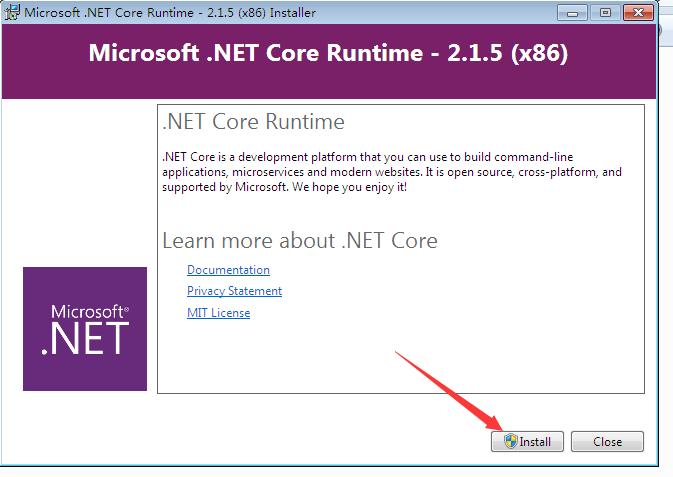View the MIT License link
The height and width of the screenshot is (477, 673).
coord(218,313)
